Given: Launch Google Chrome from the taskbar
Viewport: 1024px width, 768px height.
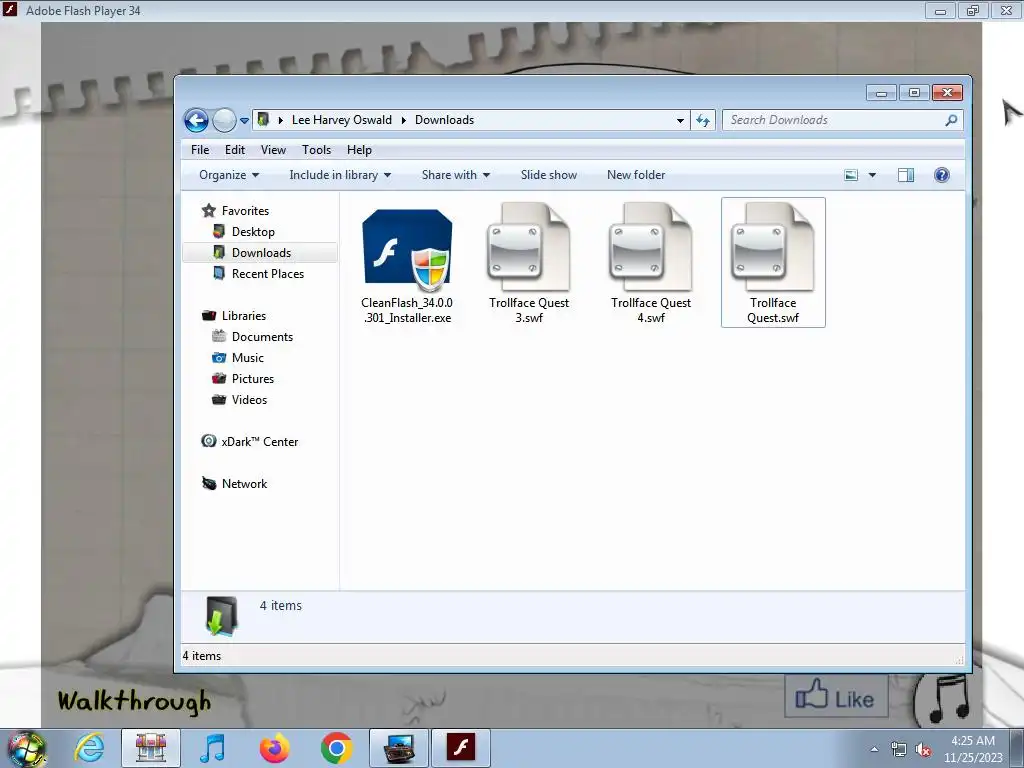Looking at the screenshot, I should click(336, 748).
